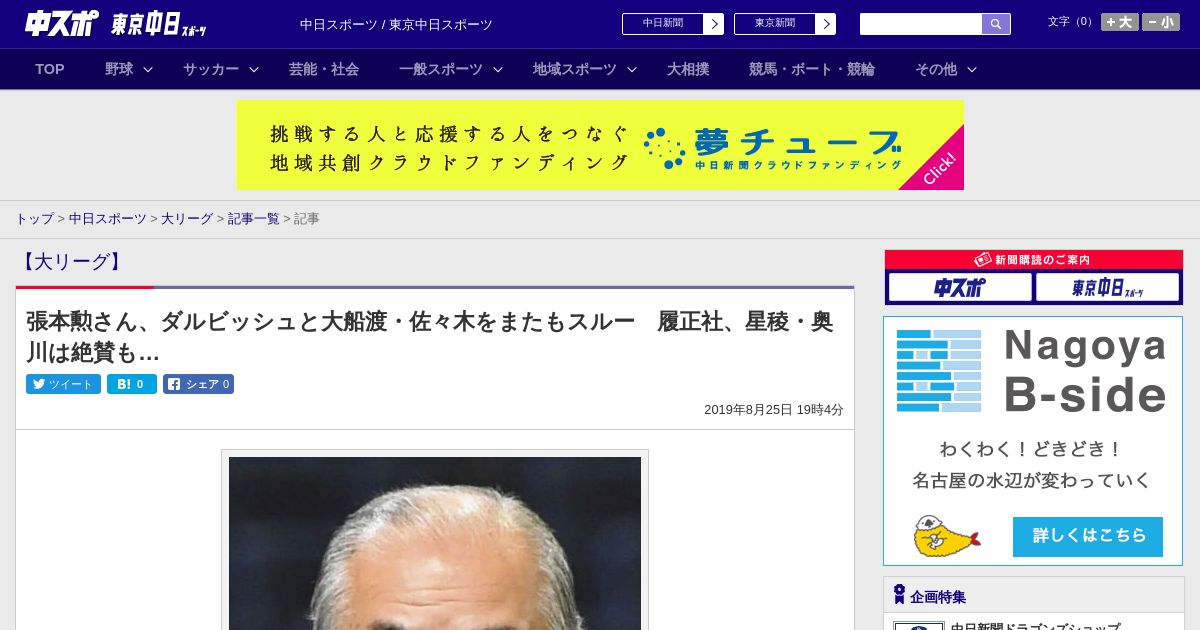
Task: Open the 一般スポーツ navigation menu
Action: point(441,69)
